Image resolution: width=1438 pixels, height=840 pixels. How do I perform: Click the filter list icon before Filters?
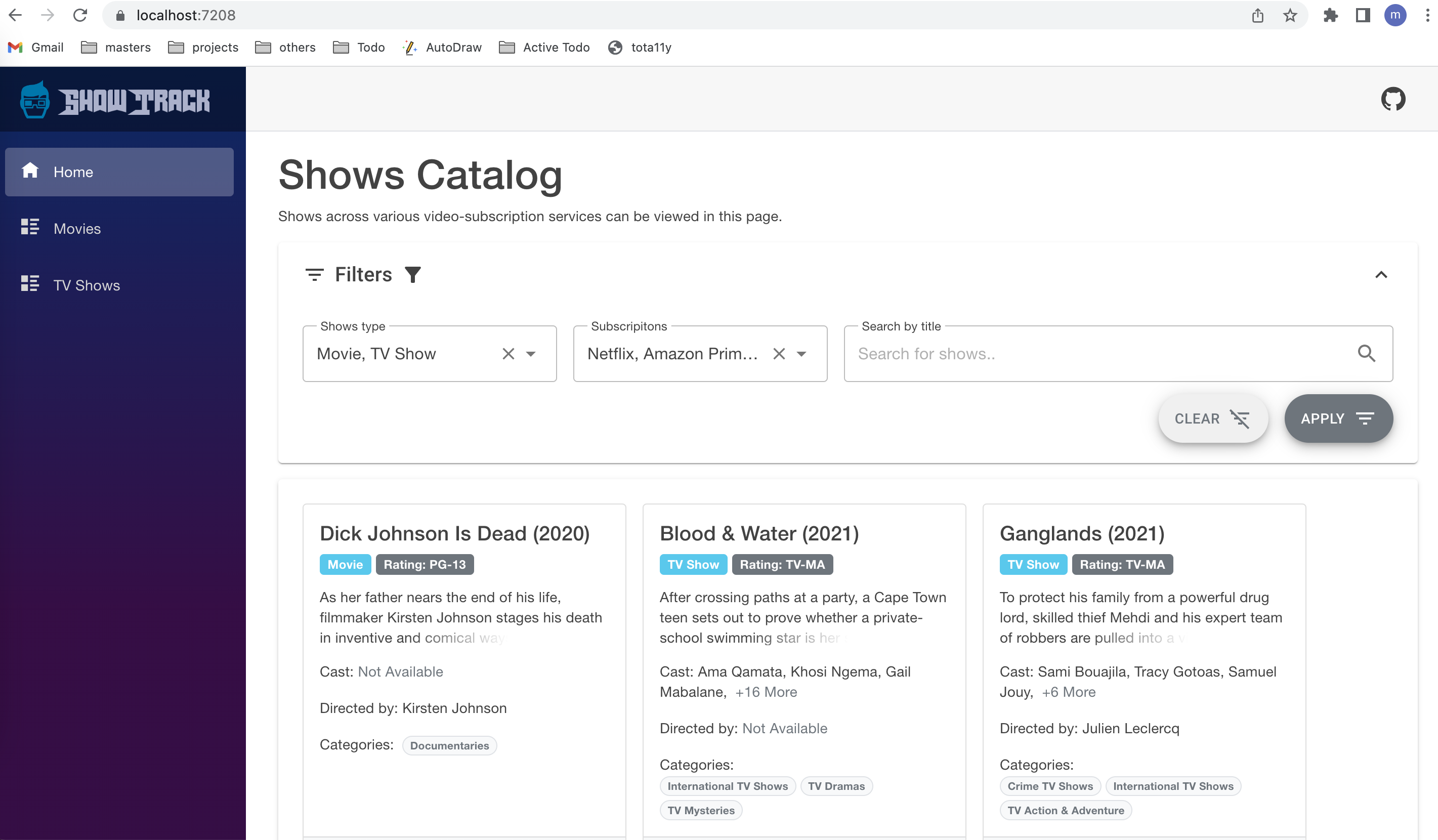[x=314, y=275]
